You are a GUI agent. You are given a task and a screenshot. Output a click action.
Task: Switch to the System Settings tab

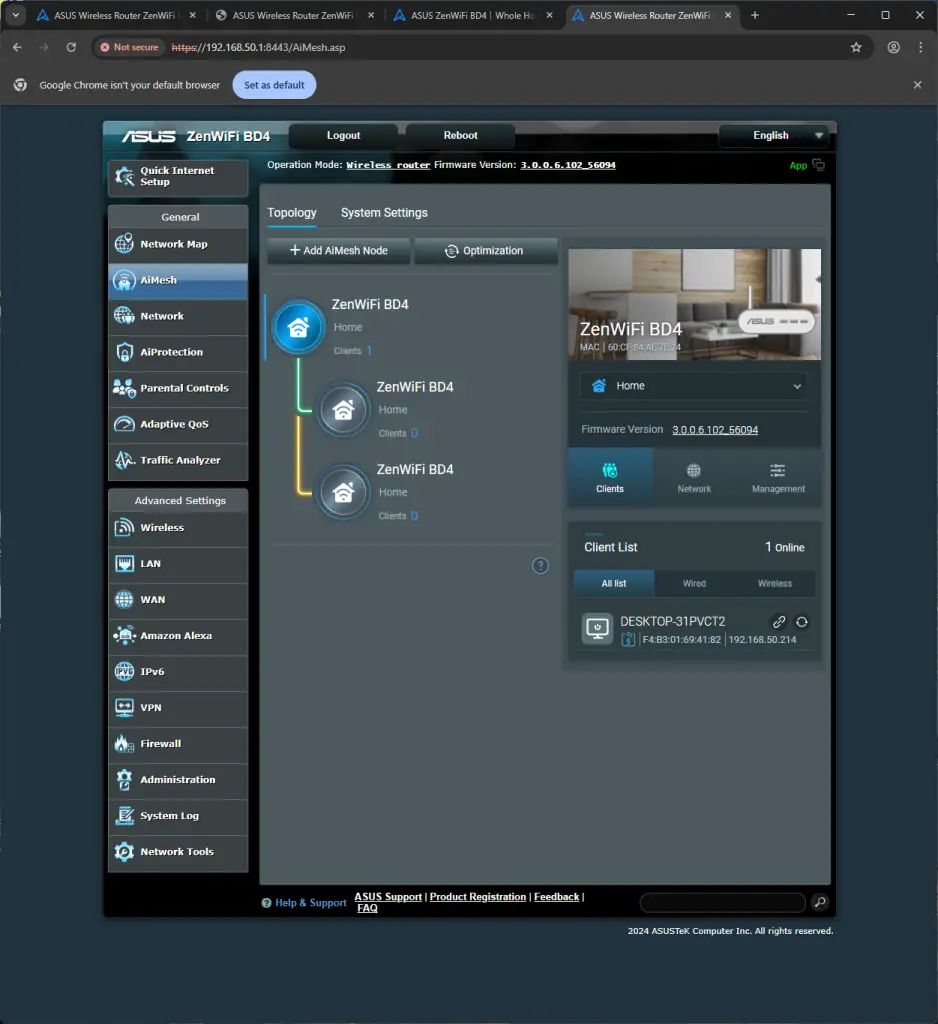[x=384, y=213]
